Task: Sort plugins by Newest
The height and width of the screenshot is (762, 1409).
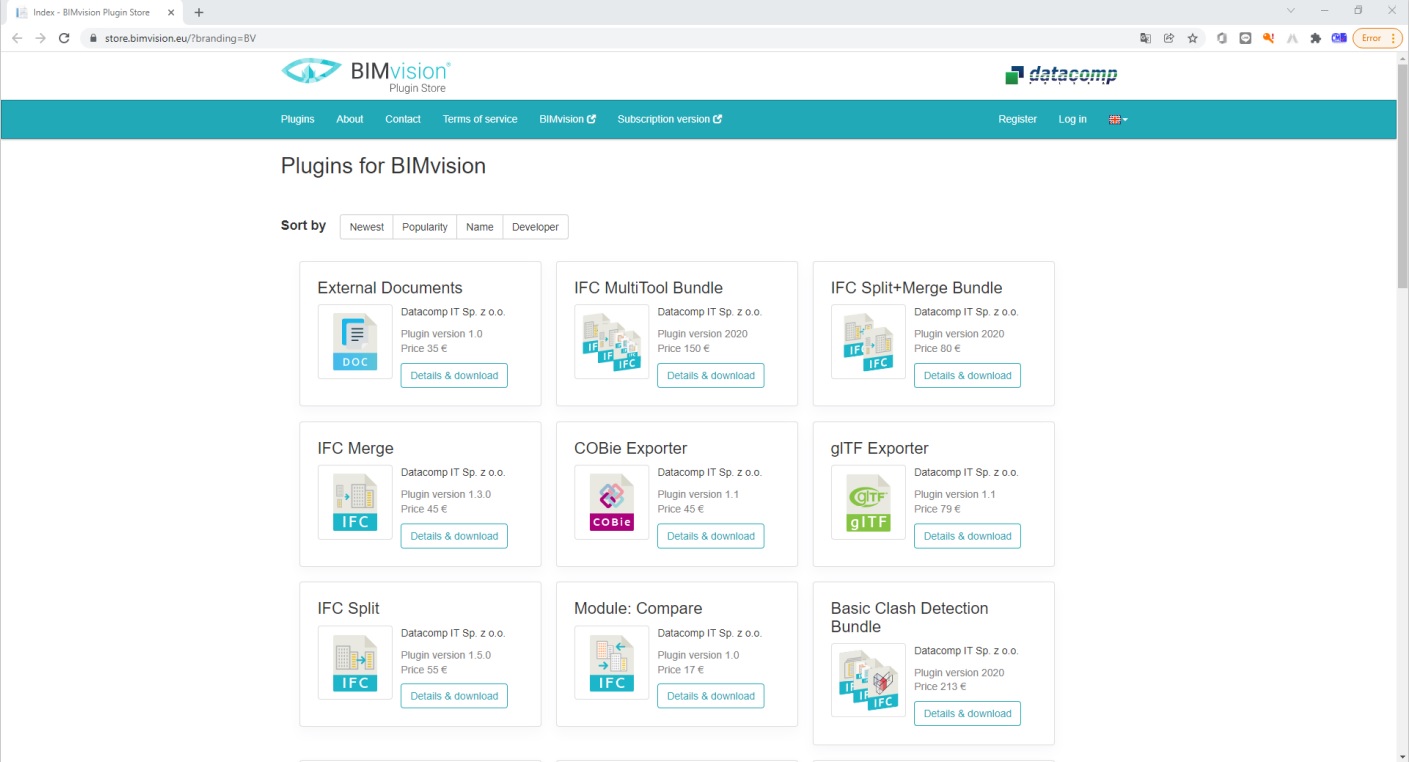Action: pos(367,227)
